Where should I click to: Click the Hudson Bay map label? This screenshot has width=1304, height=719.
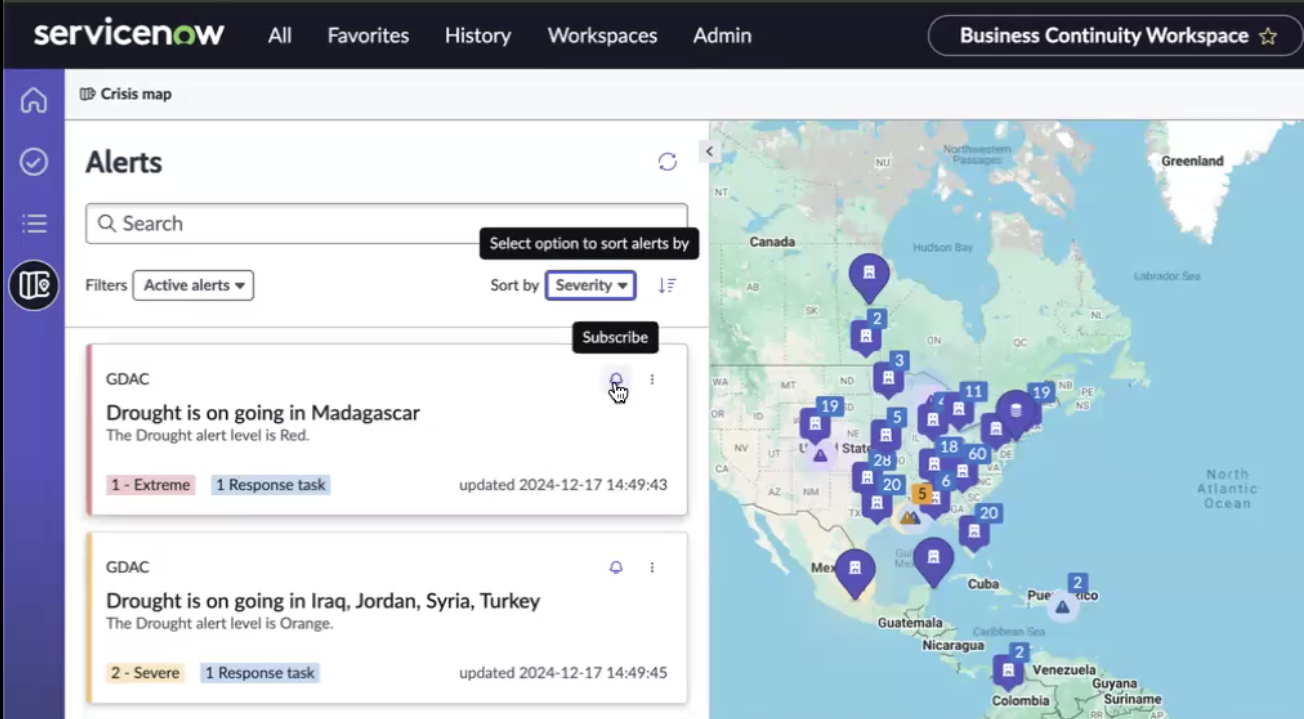[x=943, y=247]
